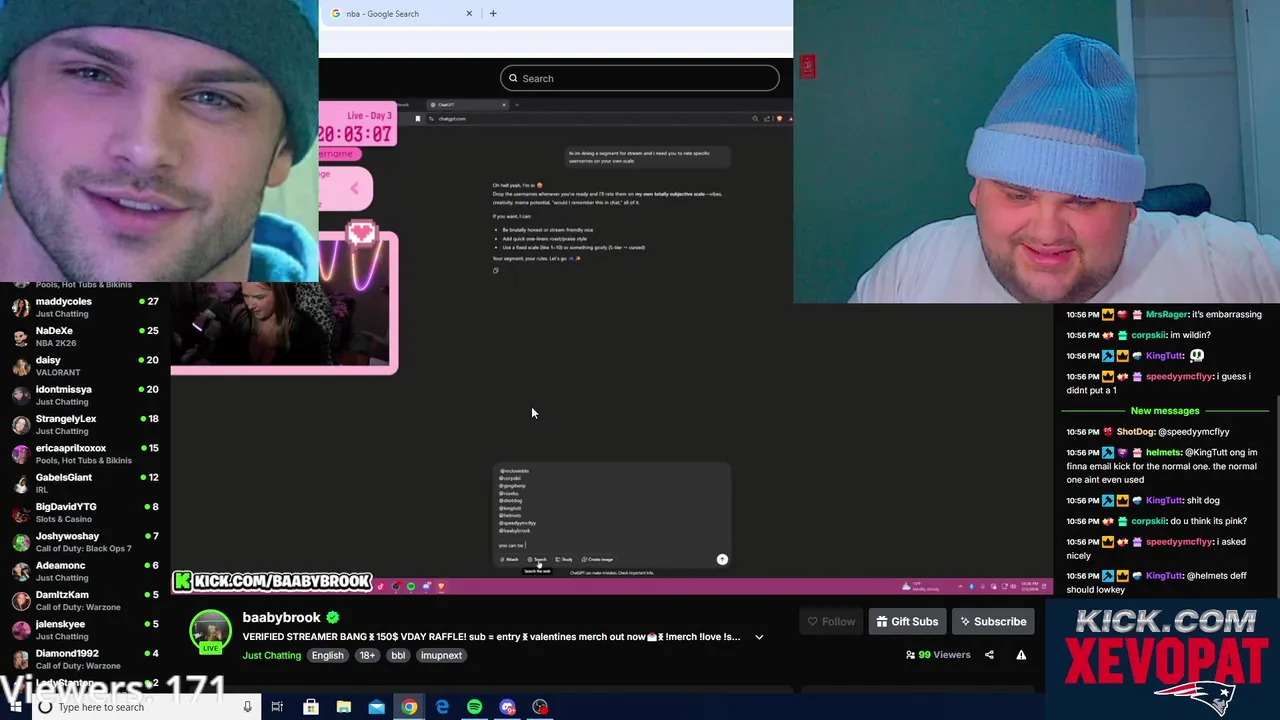Screen dimensions: 1280x720
Task: Click the baabybrook channel name
Action: click(281, 618)
